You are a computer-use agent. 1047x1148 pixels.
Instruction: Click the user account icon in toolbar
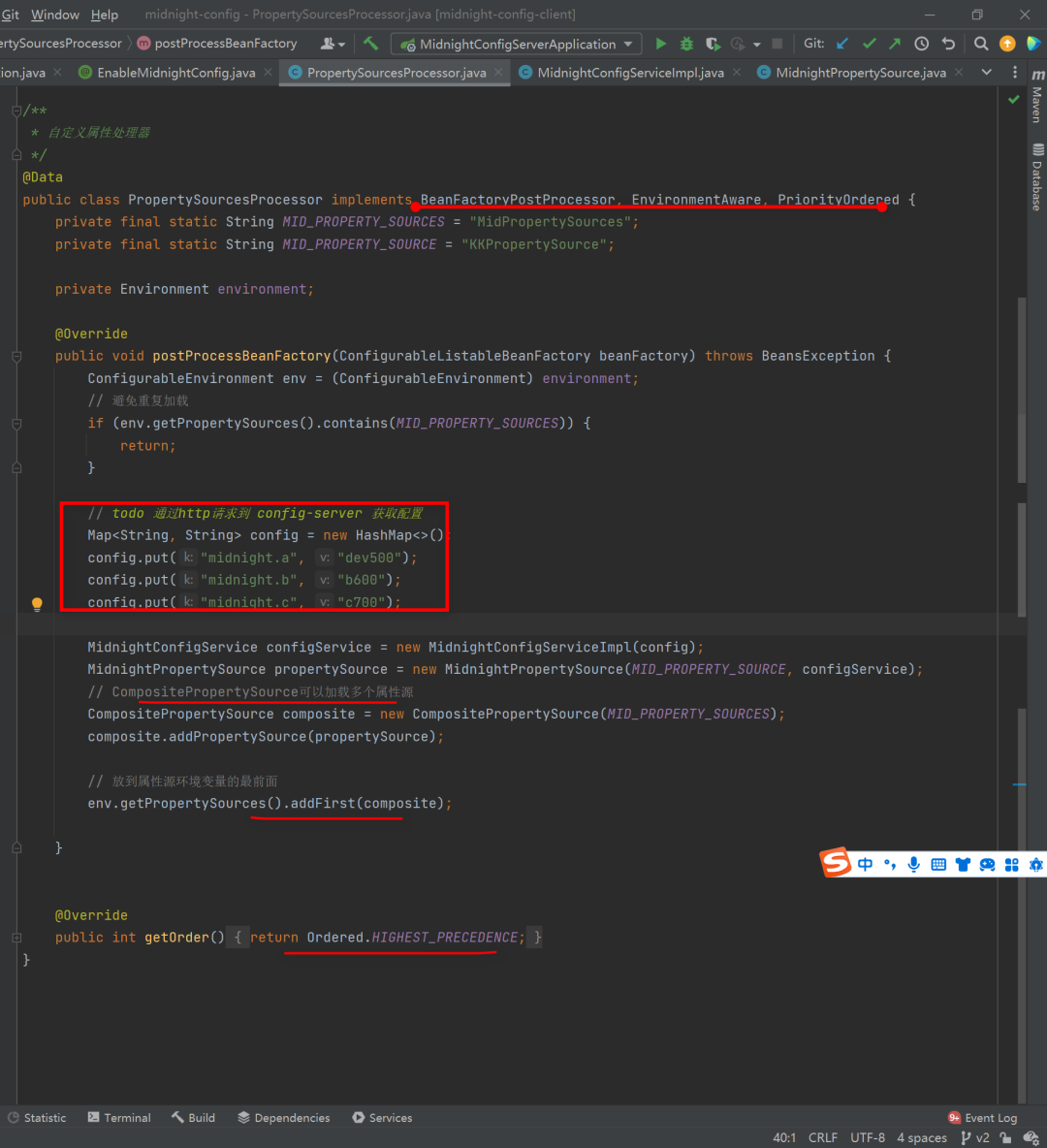pos(332,44)
